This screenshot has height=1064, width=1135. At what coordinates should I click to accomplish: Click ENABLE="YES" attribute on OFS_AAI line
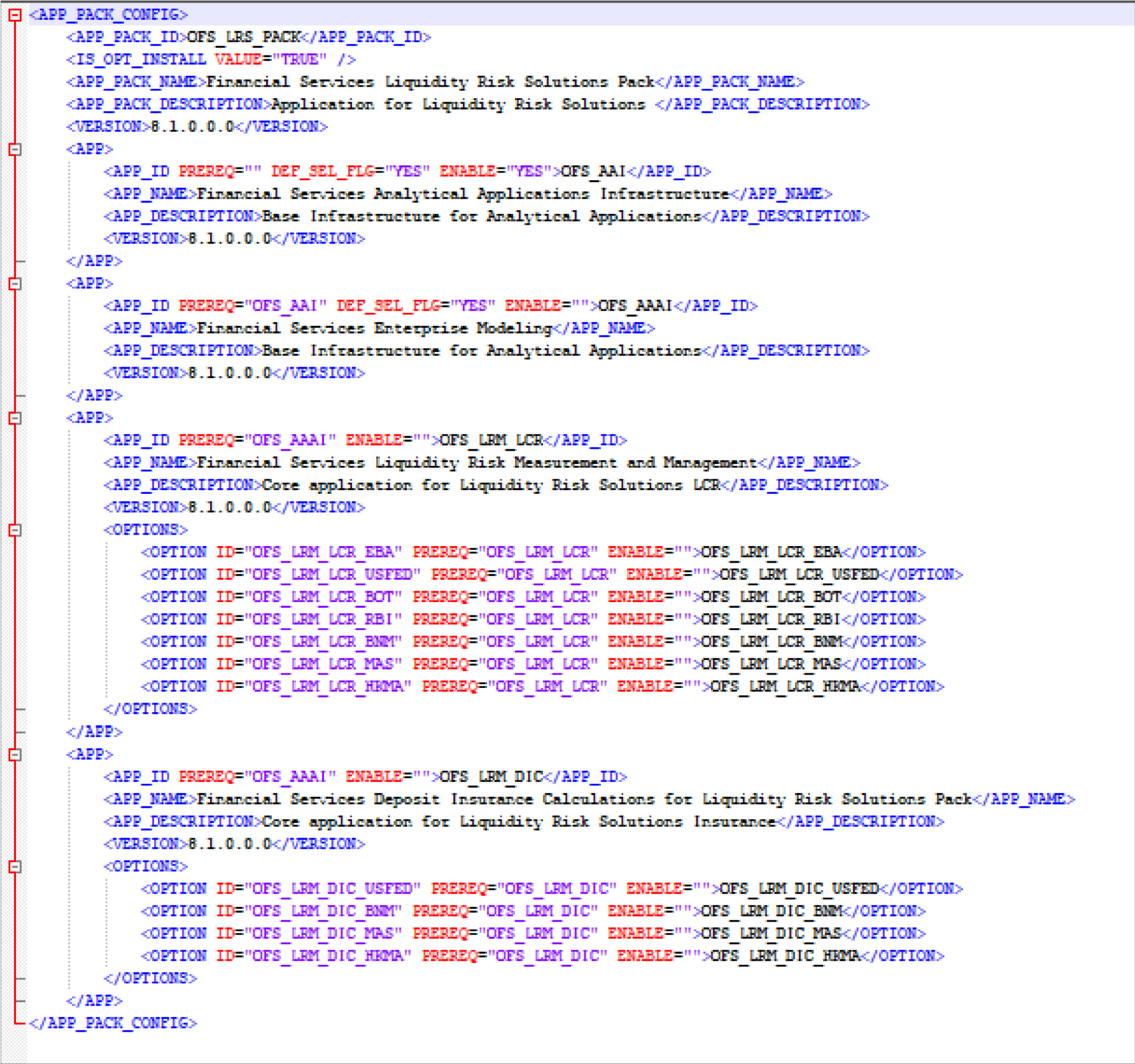point(496,172)
